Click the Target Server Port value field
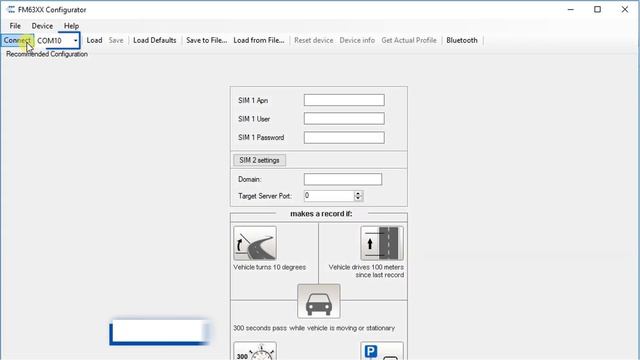The width and height of the screenshot is (640, 360). [x=329, y=196]
